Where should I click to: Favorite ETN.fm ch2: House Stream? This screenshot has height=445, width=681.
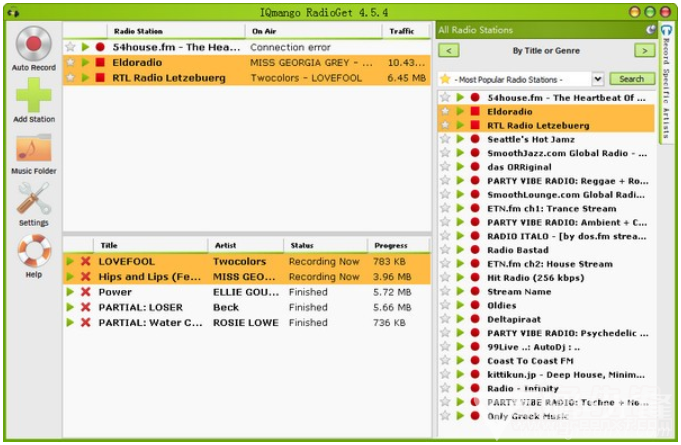pos(445,264)
